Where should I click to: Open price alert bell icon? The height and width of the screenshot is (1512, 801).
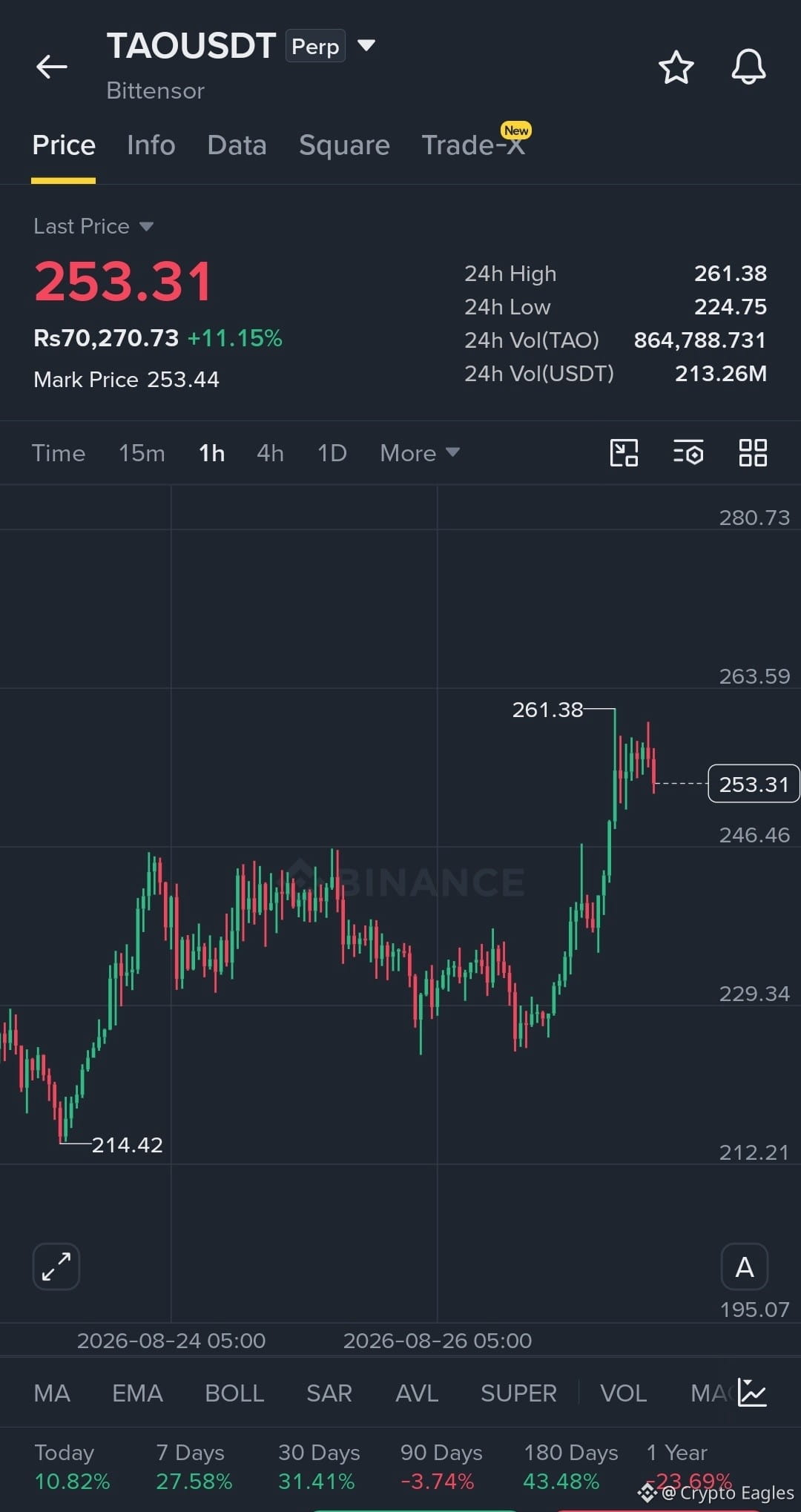coord(748,67)
